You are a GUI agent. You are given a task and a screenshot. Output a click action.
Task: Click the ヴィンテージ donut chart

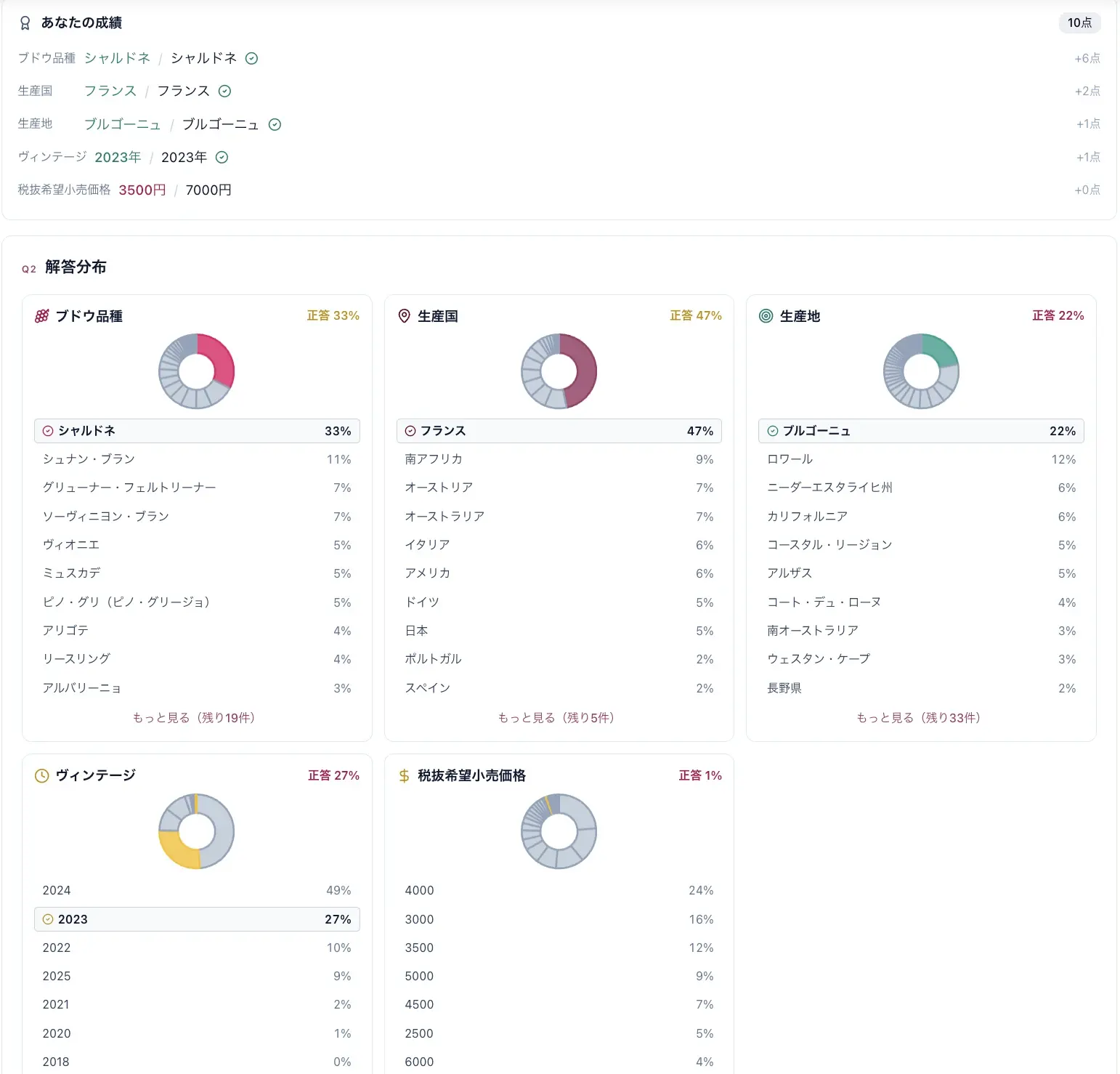tap(197, 831)
